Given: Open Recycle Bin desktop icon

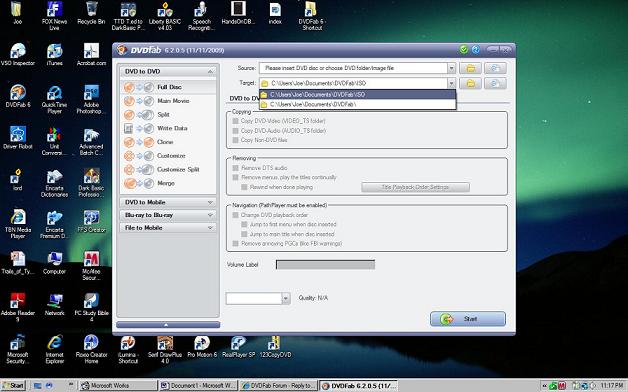Looking at the screenshot, I should (91, 13).
